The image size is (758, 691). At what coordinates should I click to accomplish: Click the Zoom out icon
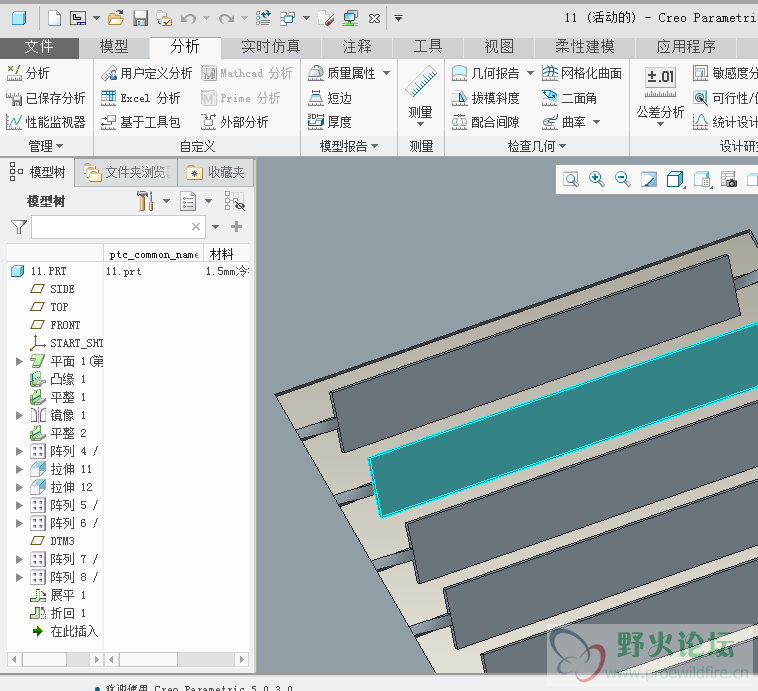click(623, 179)
